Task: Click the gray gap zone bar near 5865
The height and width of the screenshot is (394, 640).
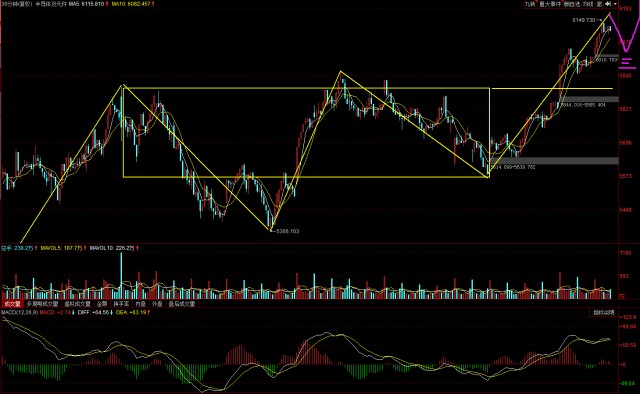Action: 591,99
